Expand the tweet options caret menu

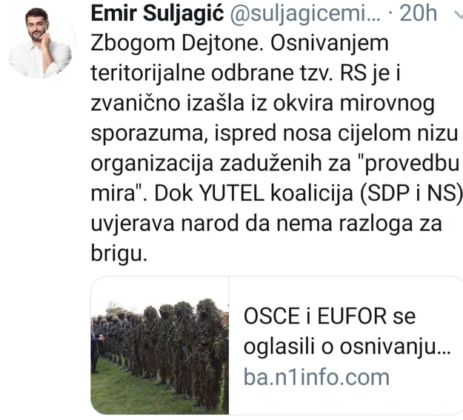(458, 14)
